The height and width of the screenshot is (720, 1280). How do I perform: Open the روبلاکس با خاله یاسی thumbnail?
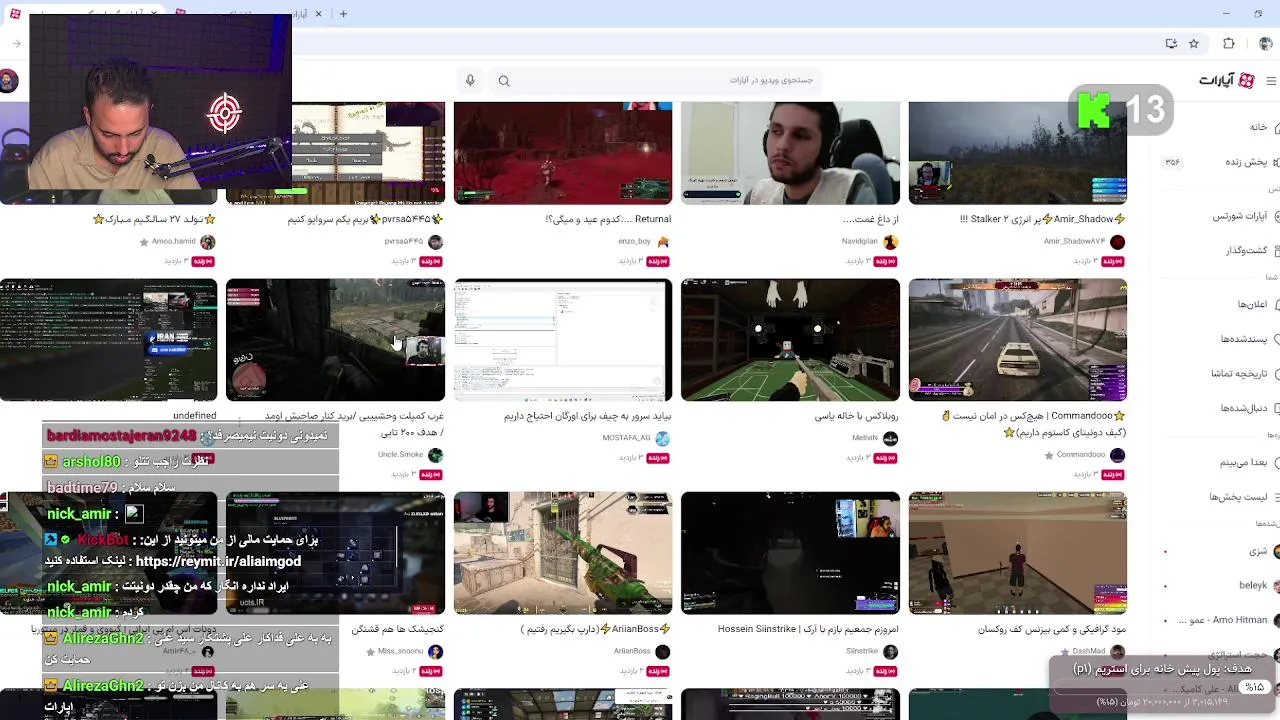(790, 340)
